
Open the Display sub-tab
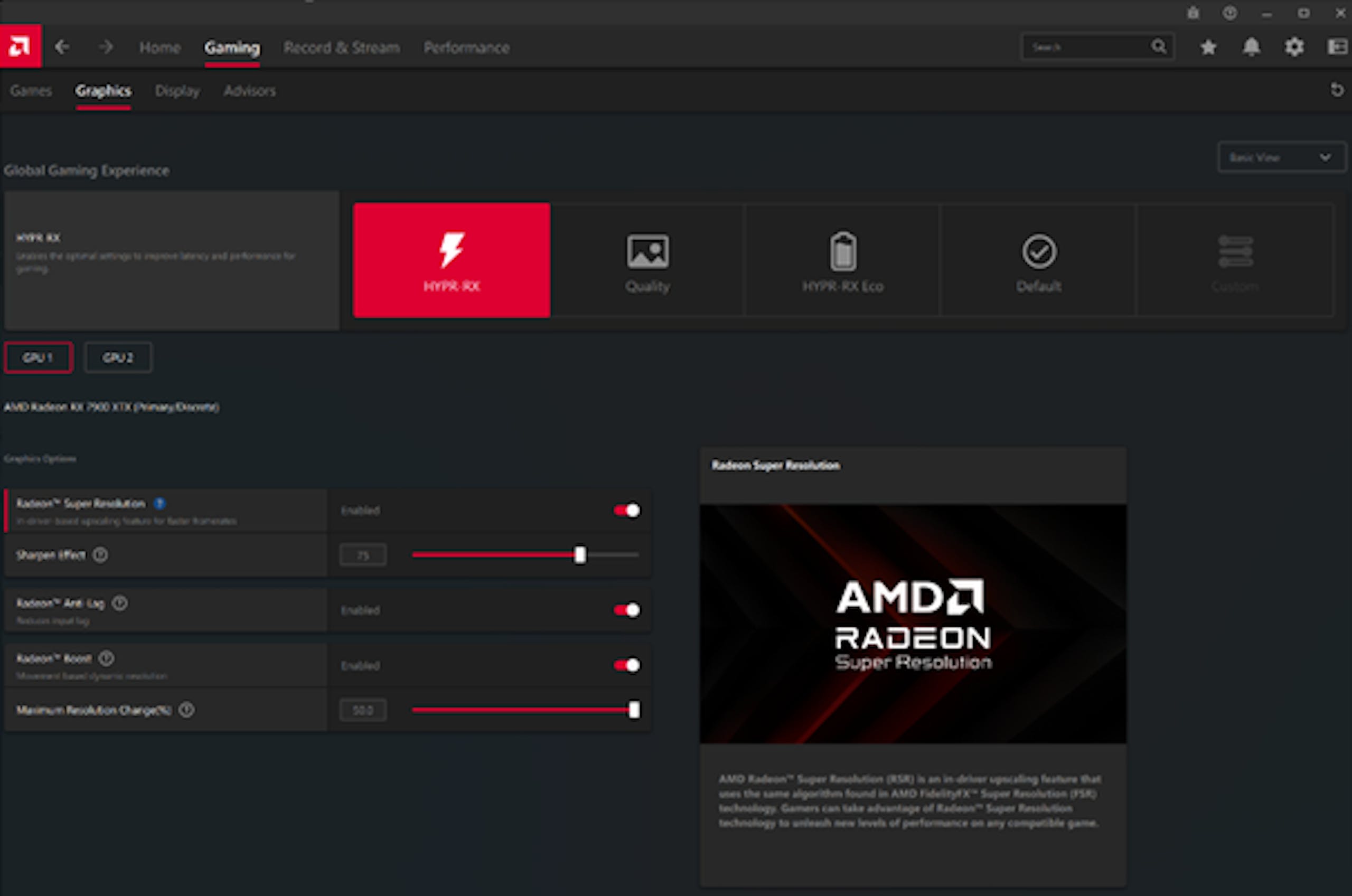(177, 91)
